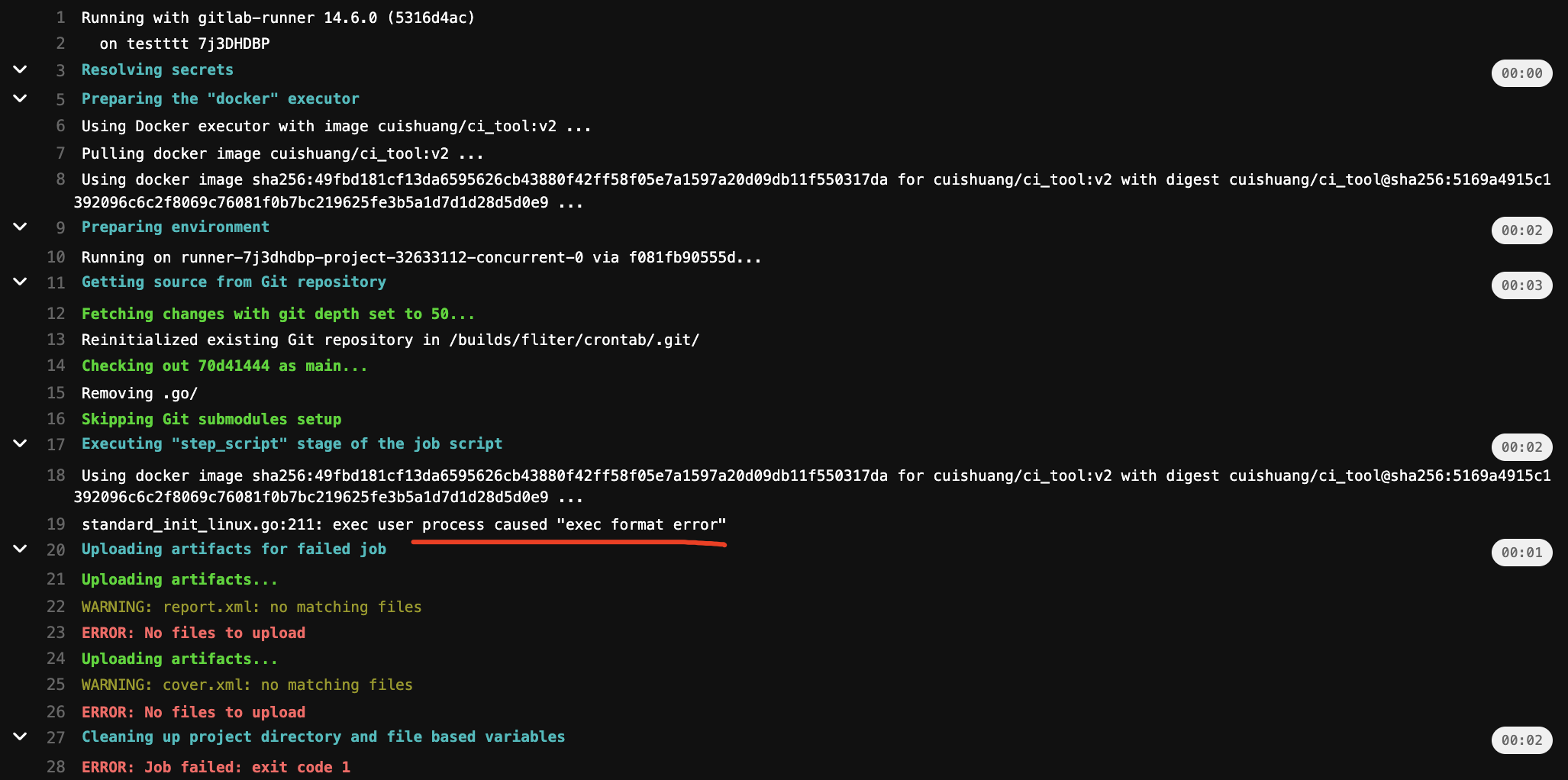
Task: Click chevron next to Getting source from Git repository
Action: 21,282
